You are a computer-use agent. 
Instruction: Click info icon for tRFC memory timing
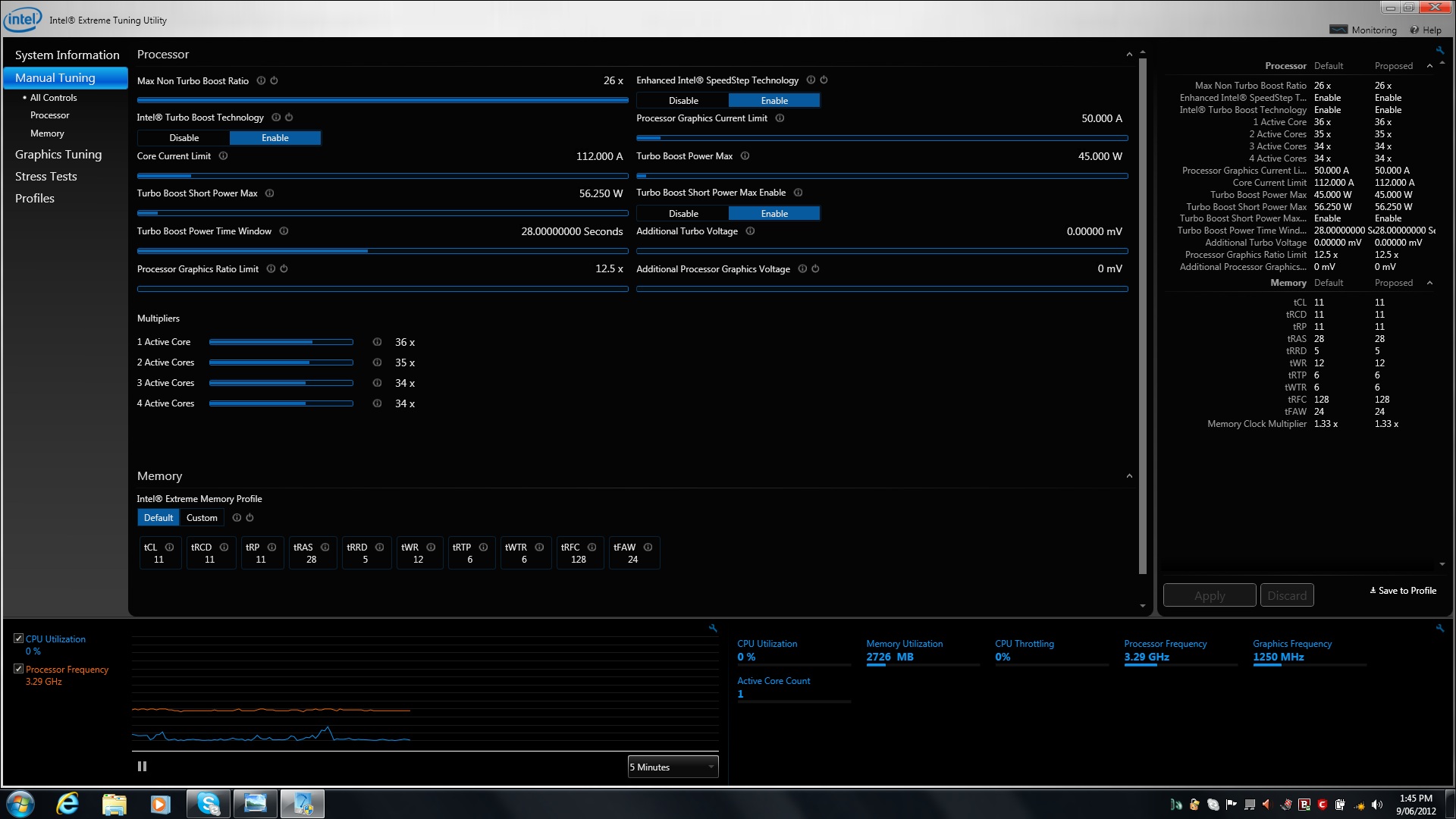pyautogui.click(x=591, y=548)
